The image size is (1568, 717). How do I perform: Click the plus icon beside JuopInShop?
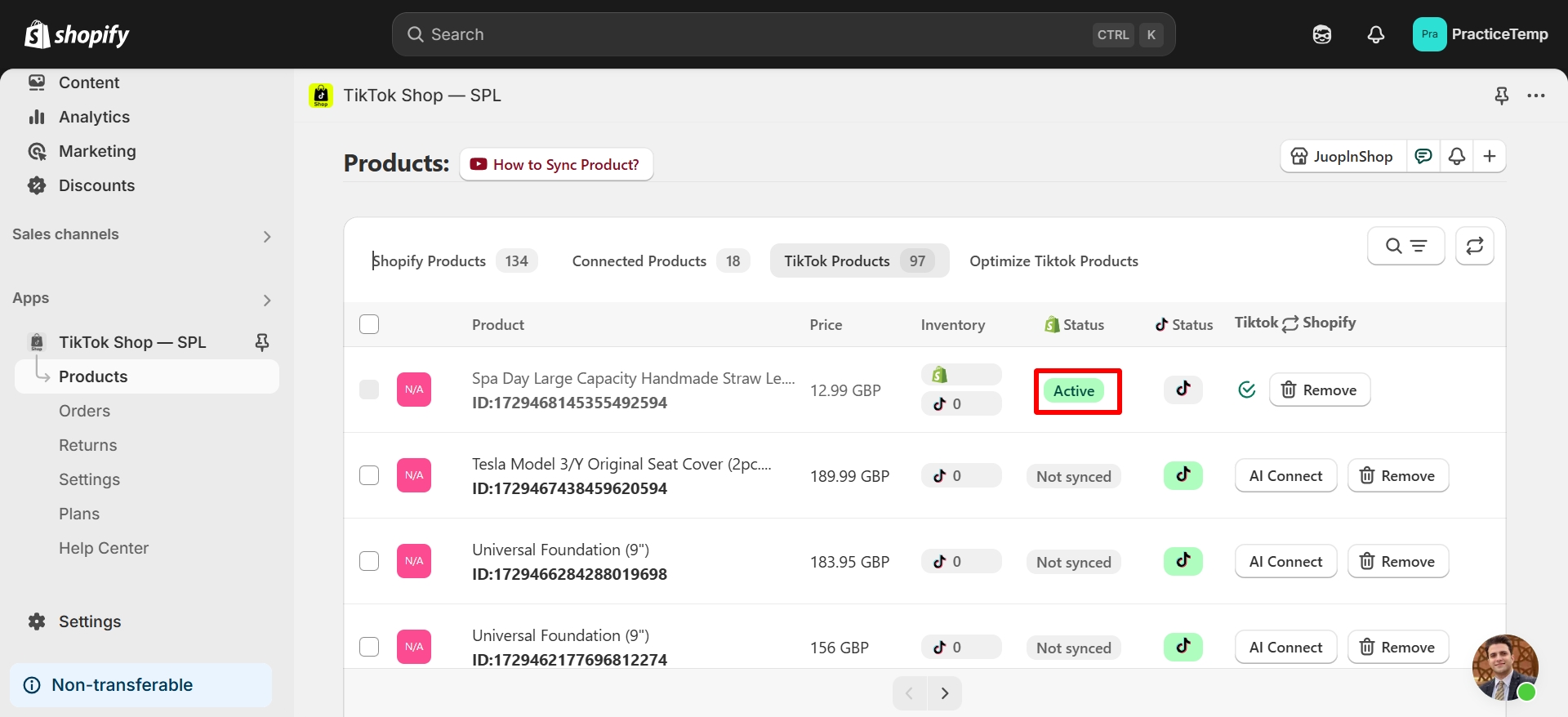coord(1490,156)
